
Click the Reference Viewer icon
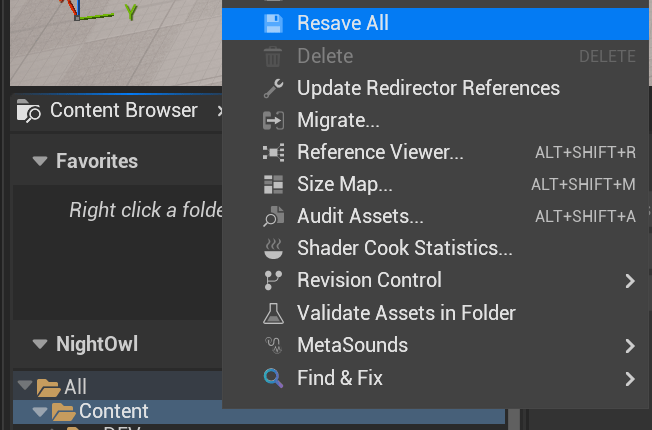point(273,153)
